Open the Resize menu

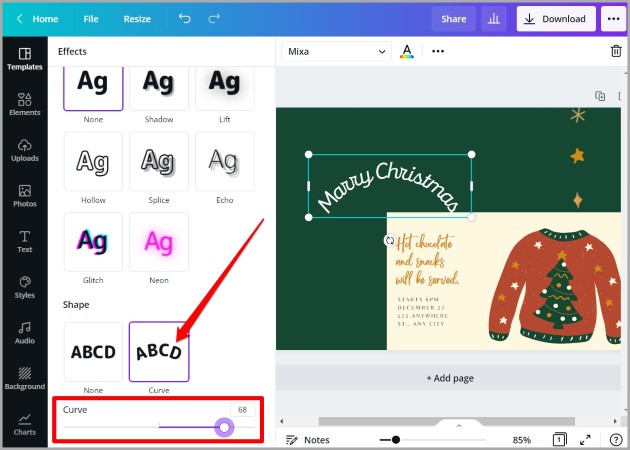137,19
